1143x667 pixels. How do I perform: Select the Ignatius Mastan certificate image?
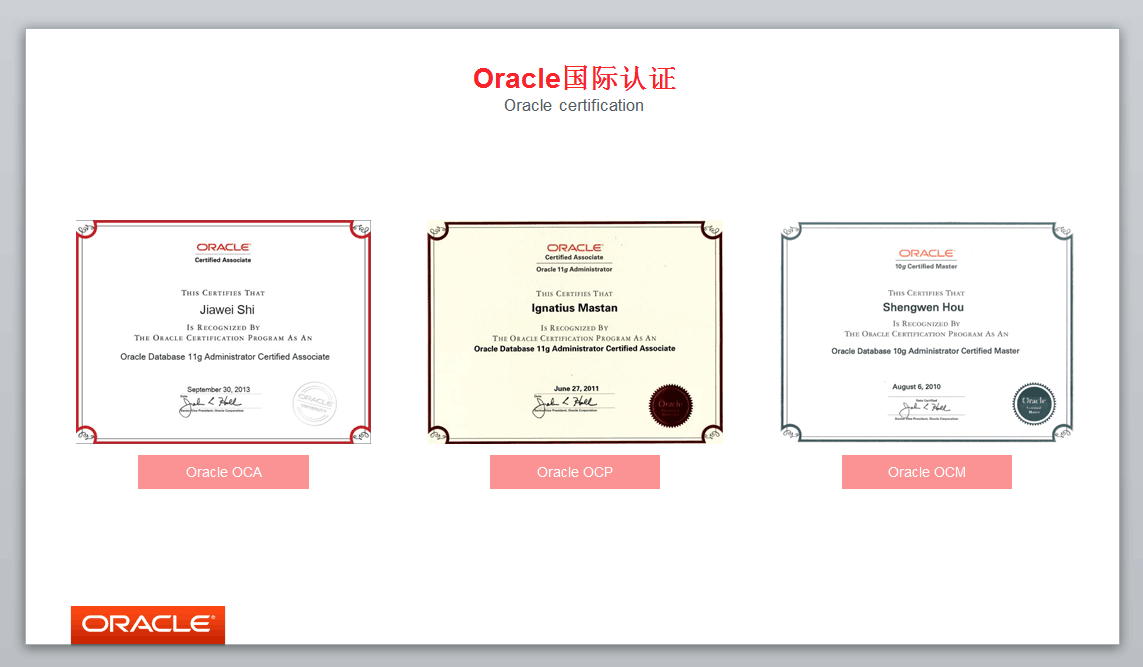574,332
